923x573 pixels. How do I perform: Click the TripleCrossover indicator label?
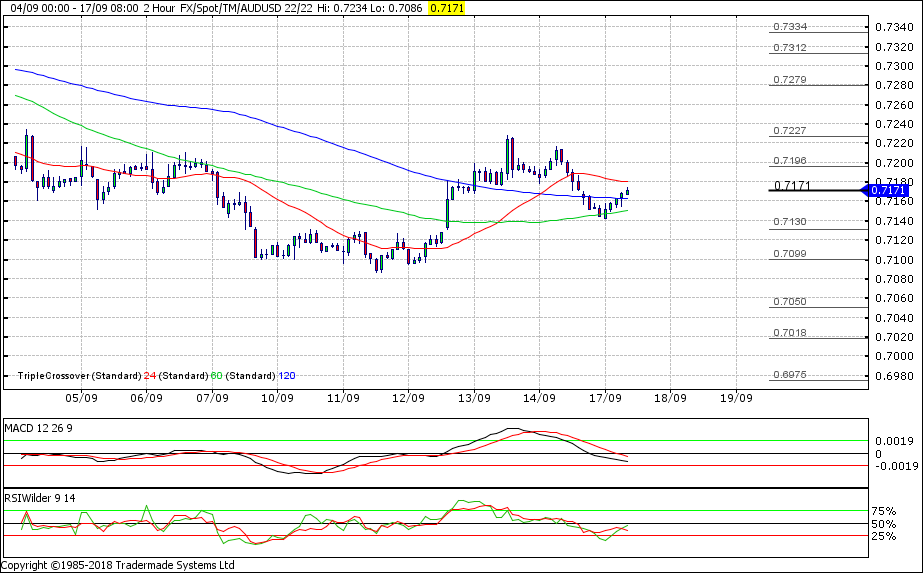tap(54, 376)
